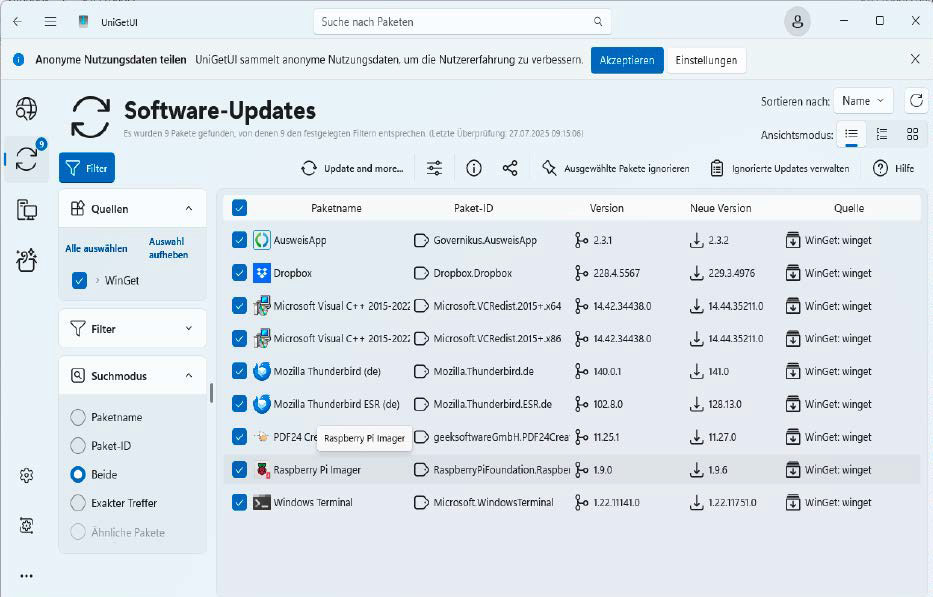
Task: Uncheck the Windows Terminal checkbox
Action: (x=239, y=502)
